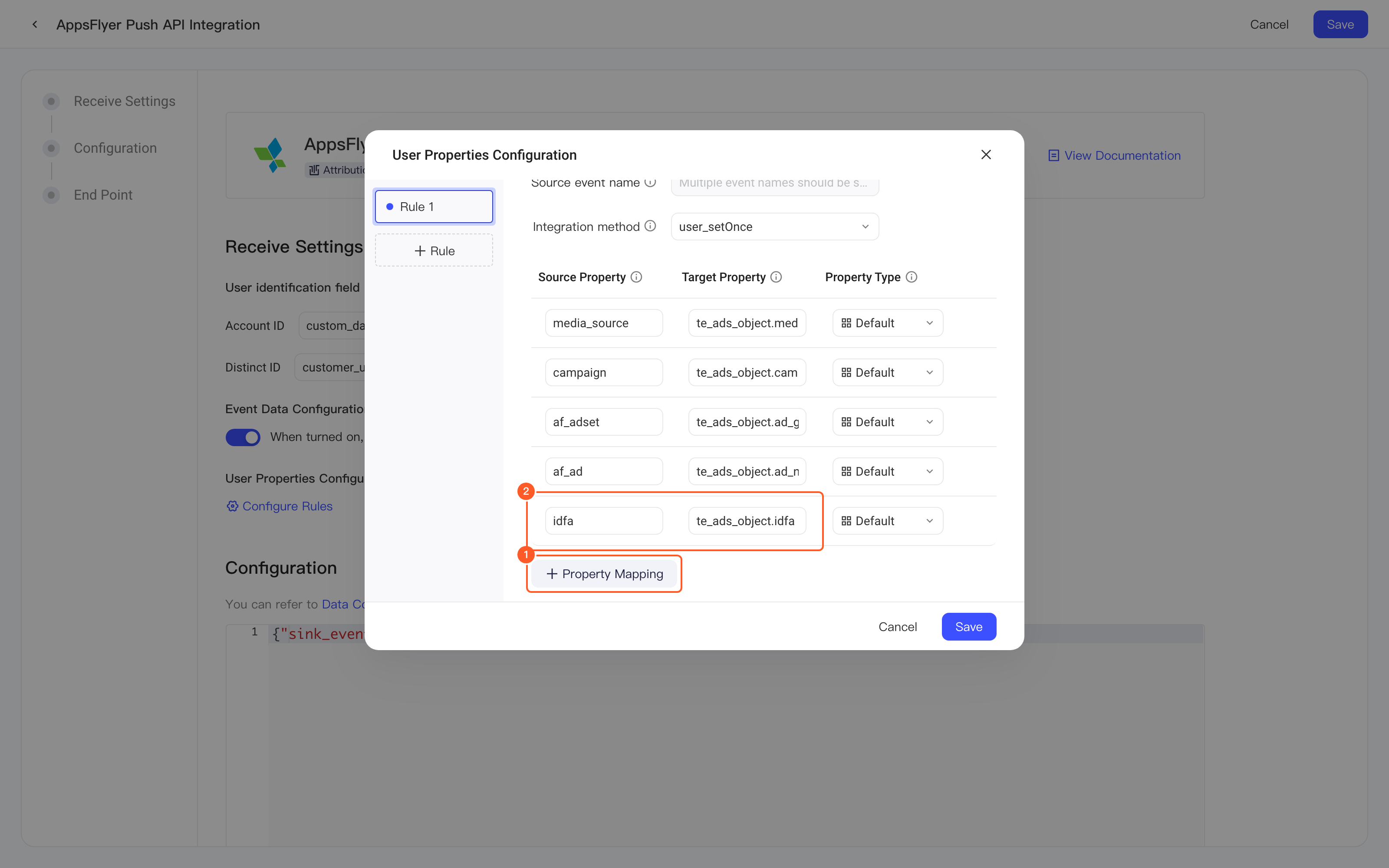Open Property Type dropdown for af_ad row
Image resolution: width=1389 pixels, height=868 pixels.
[x=887, y=471]
